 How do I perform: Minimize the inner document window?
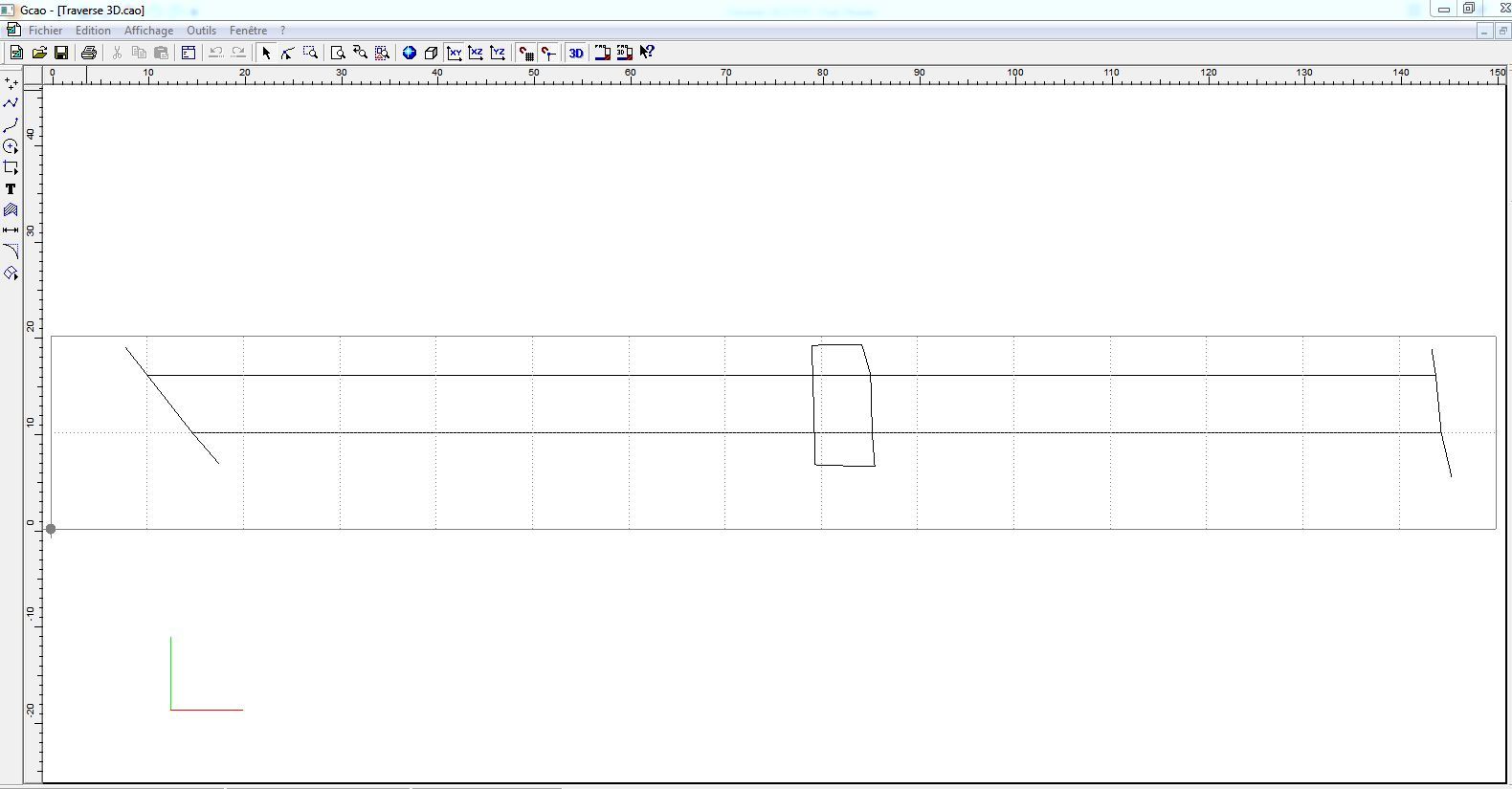click(x=1484, y=32)
